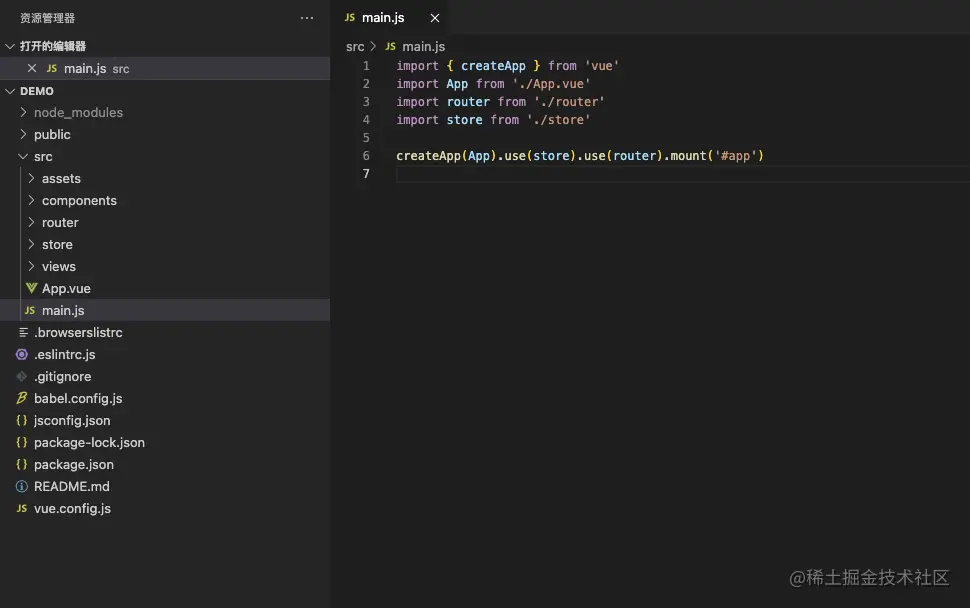Click the JS icon of vue.config.js
This screenshot has height=608, width=970.
tap(22, 508)
